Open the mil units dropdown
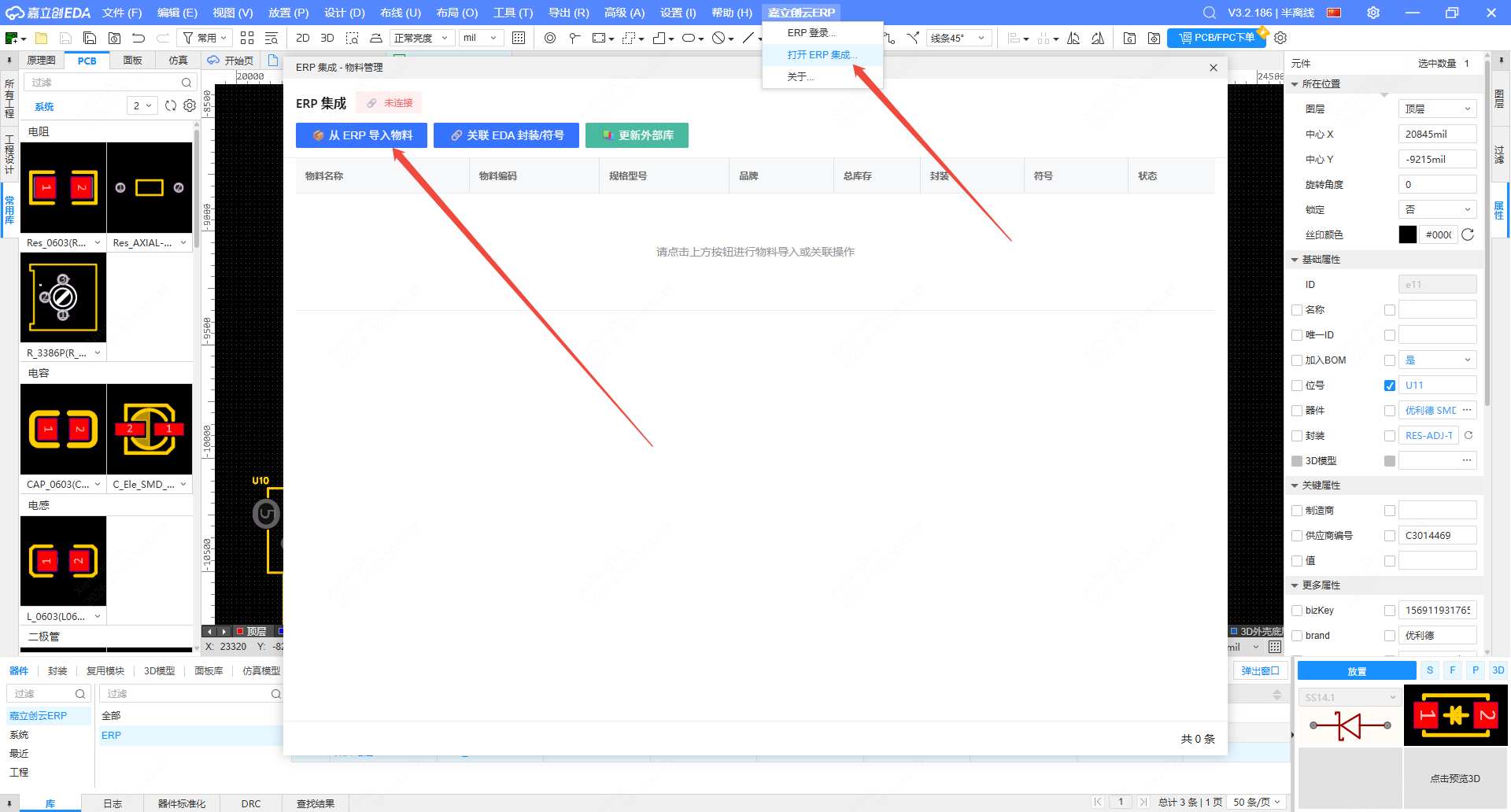 coord(481,38)
